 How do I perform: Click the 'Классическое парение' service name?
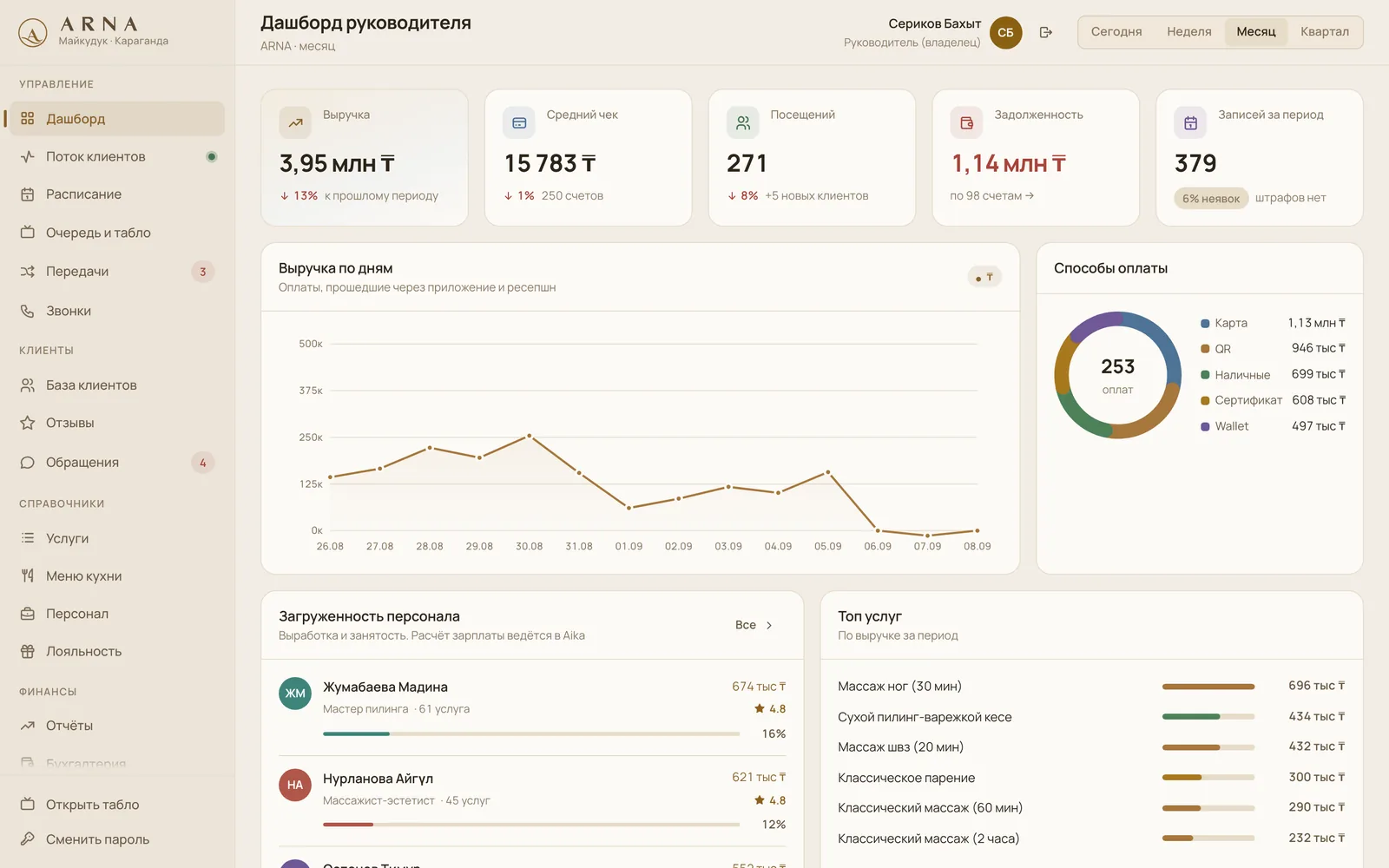pos(906,778)
